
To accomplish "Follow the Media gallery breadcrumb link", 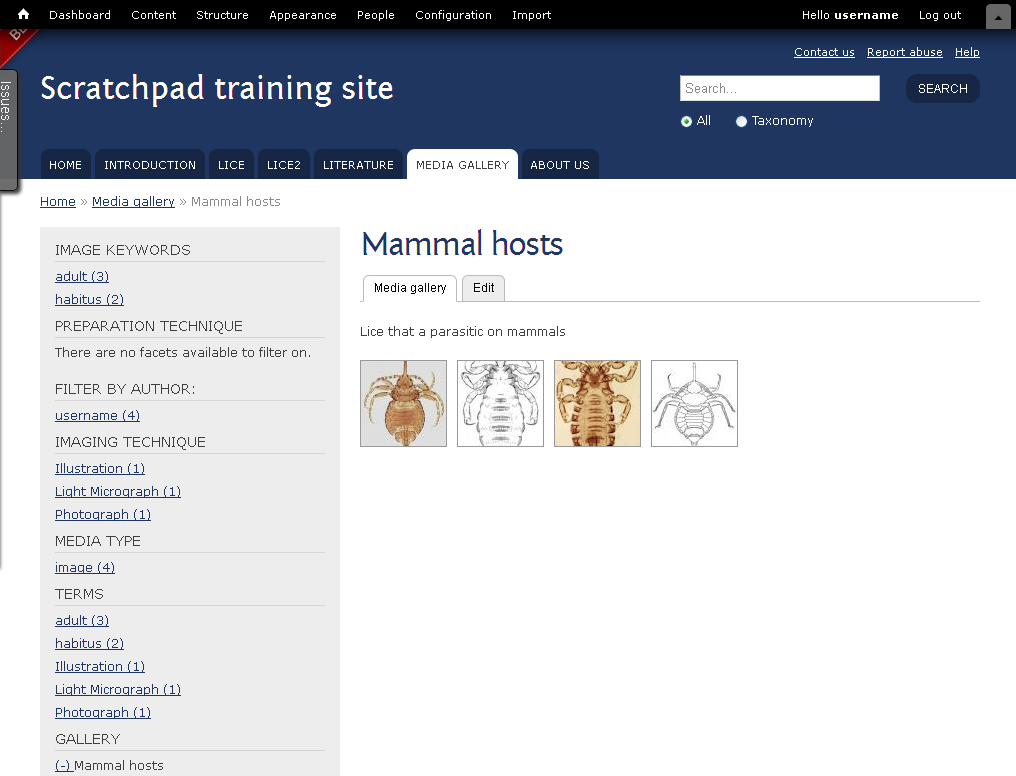I will click(133, 201).
